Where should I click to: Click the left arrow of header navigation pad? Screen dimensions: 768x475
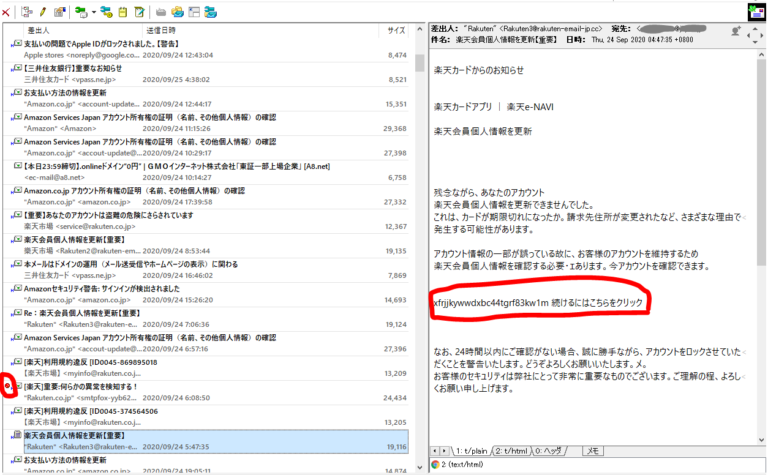[x=748, y=35]
